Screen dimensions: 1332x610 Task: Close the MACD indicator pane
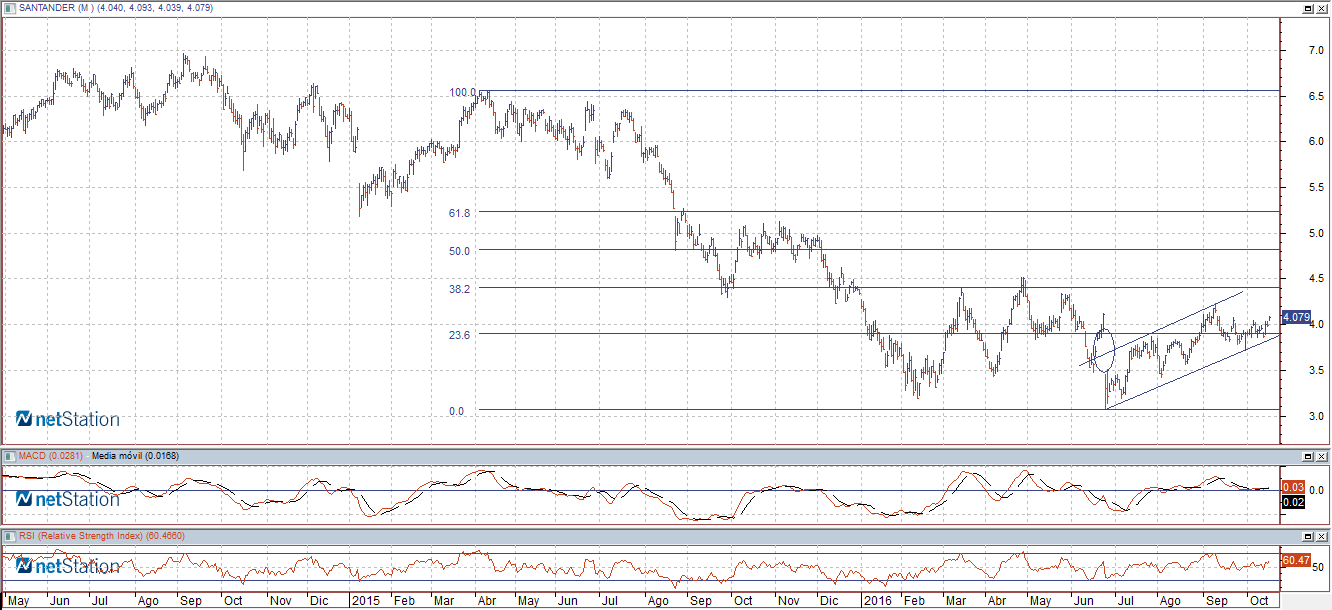(1322, 456)
